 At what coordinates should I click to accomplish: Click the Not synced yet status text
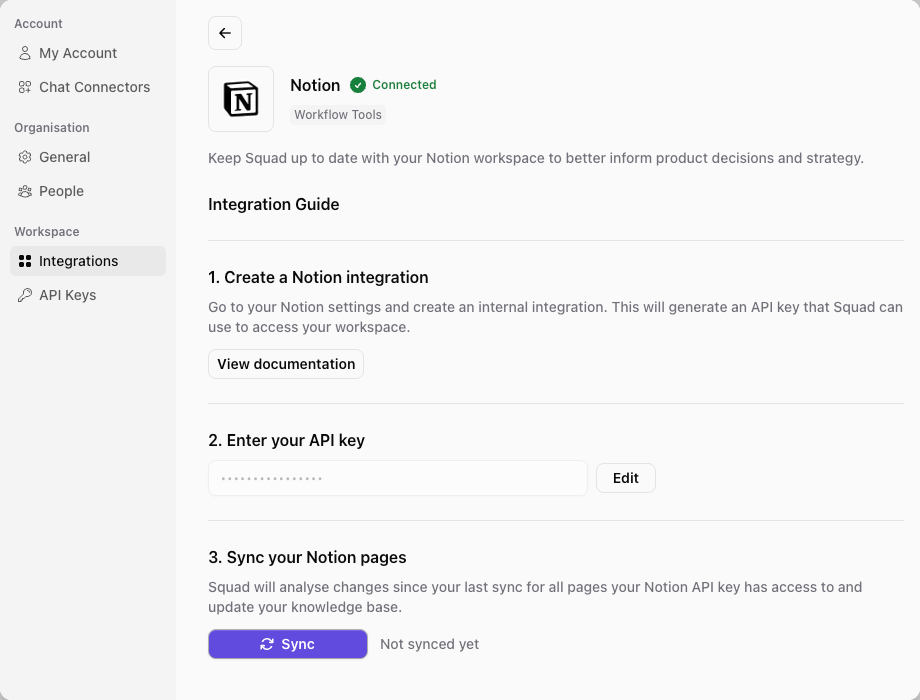pos(429,644)
